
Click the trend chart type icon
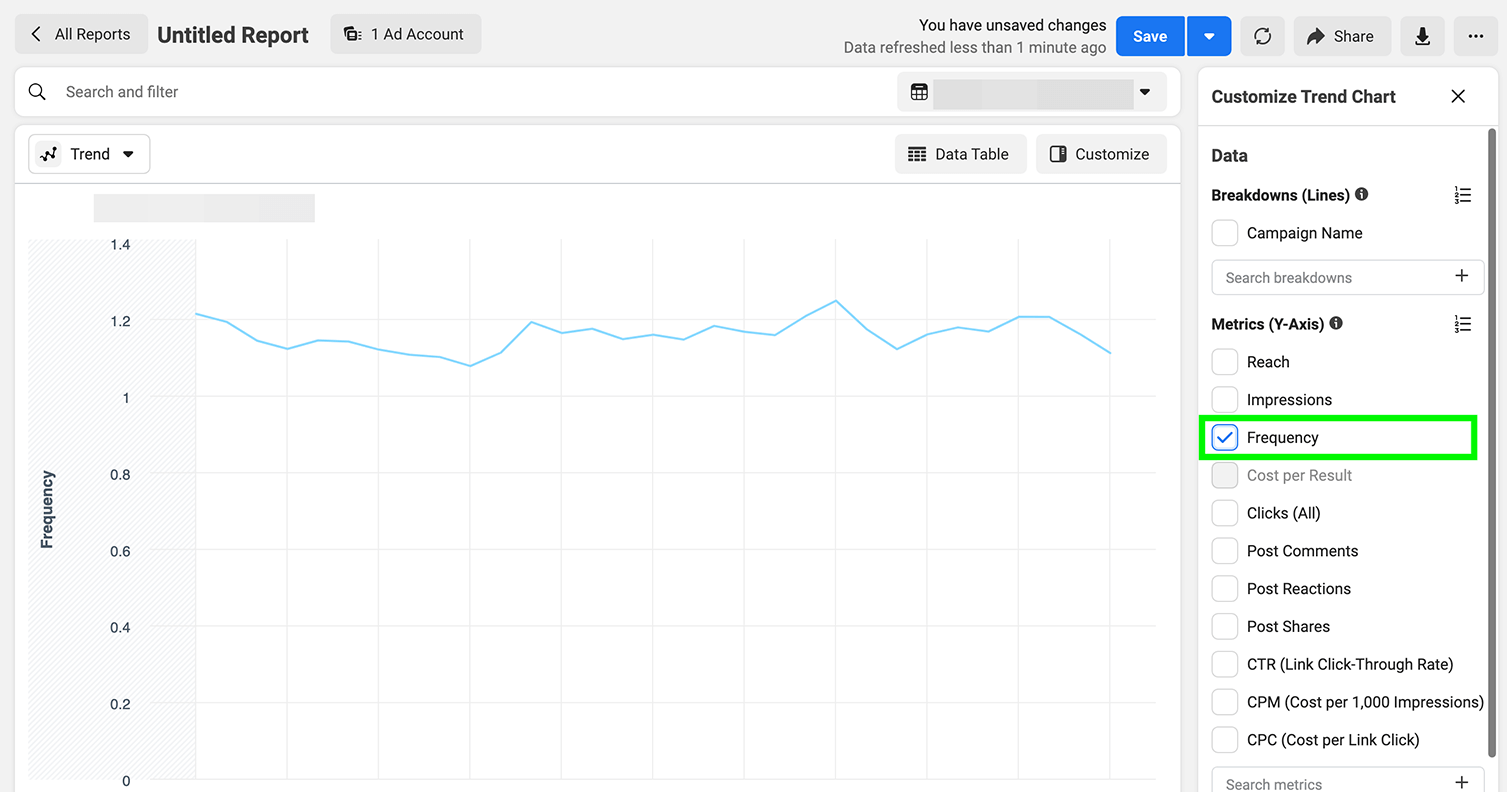(49, 154)
